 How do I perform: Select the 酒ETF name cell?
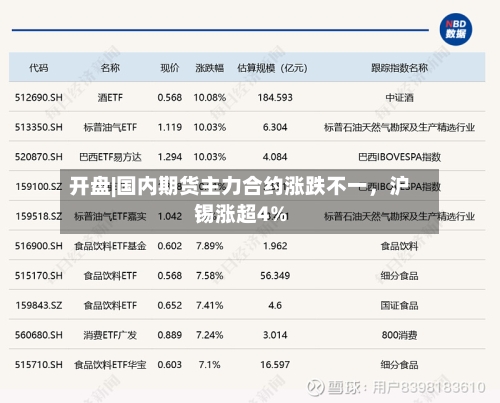(110, 98)
